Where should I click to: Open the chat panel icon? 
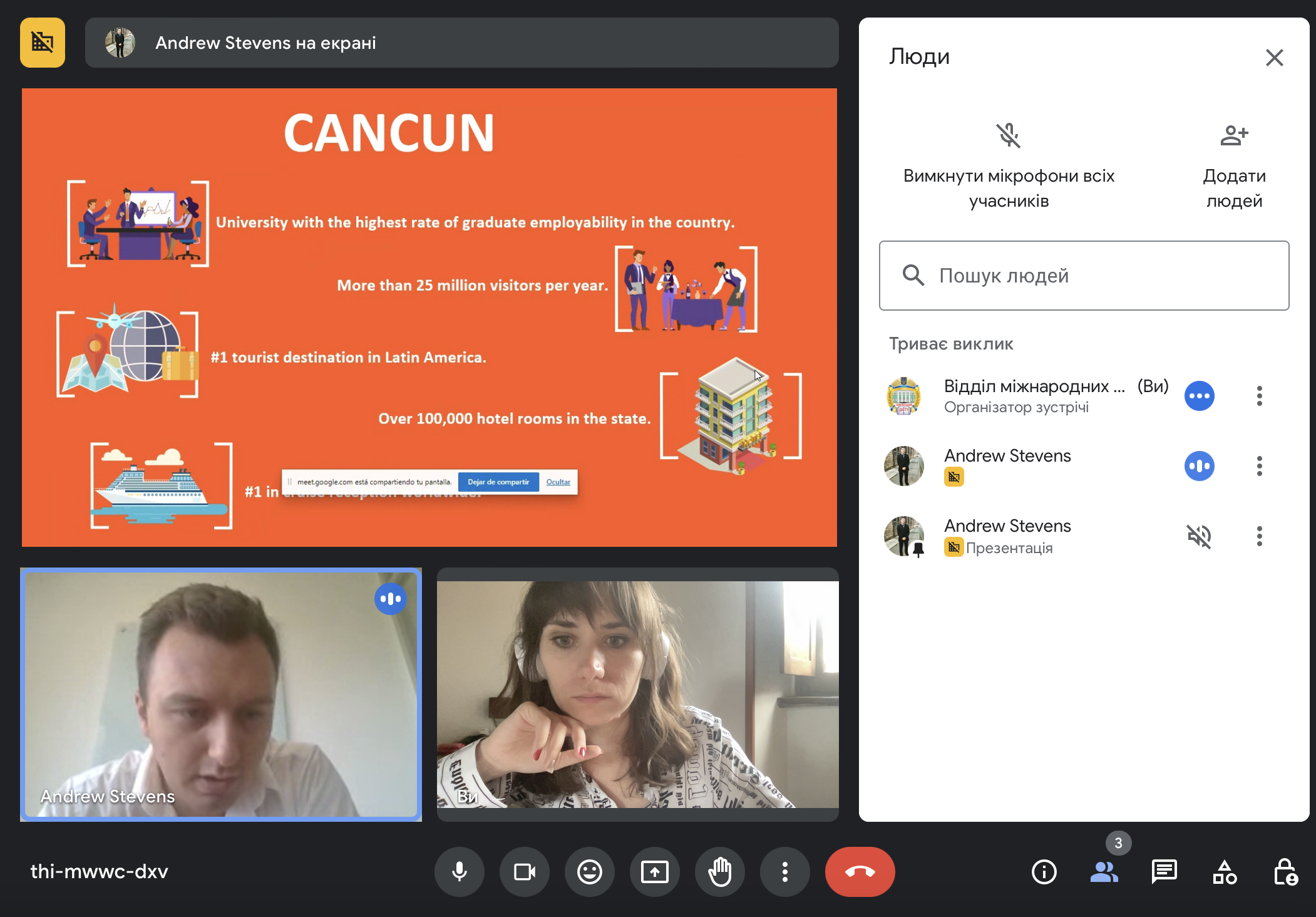coord(1164,871)
